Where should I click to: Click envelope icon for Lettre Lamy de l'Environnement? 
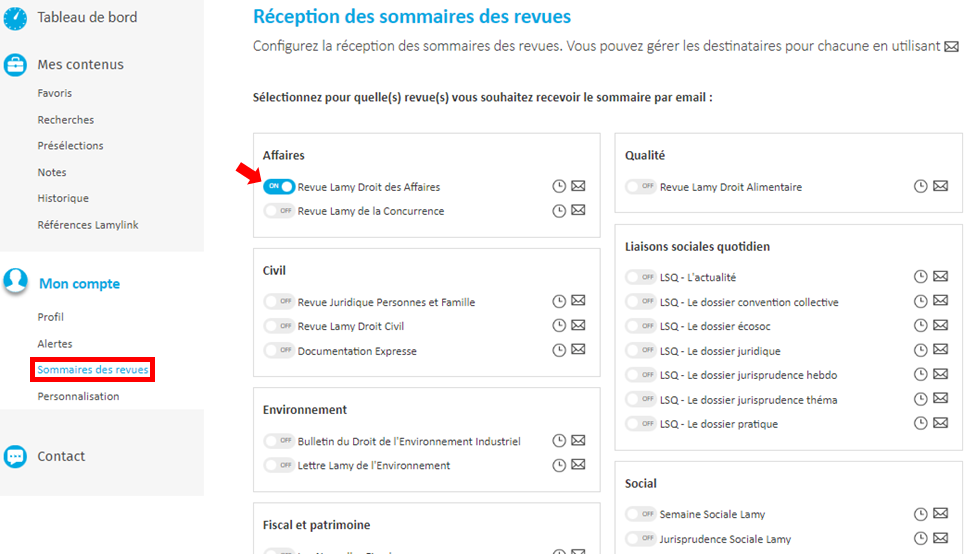point(578,465)
